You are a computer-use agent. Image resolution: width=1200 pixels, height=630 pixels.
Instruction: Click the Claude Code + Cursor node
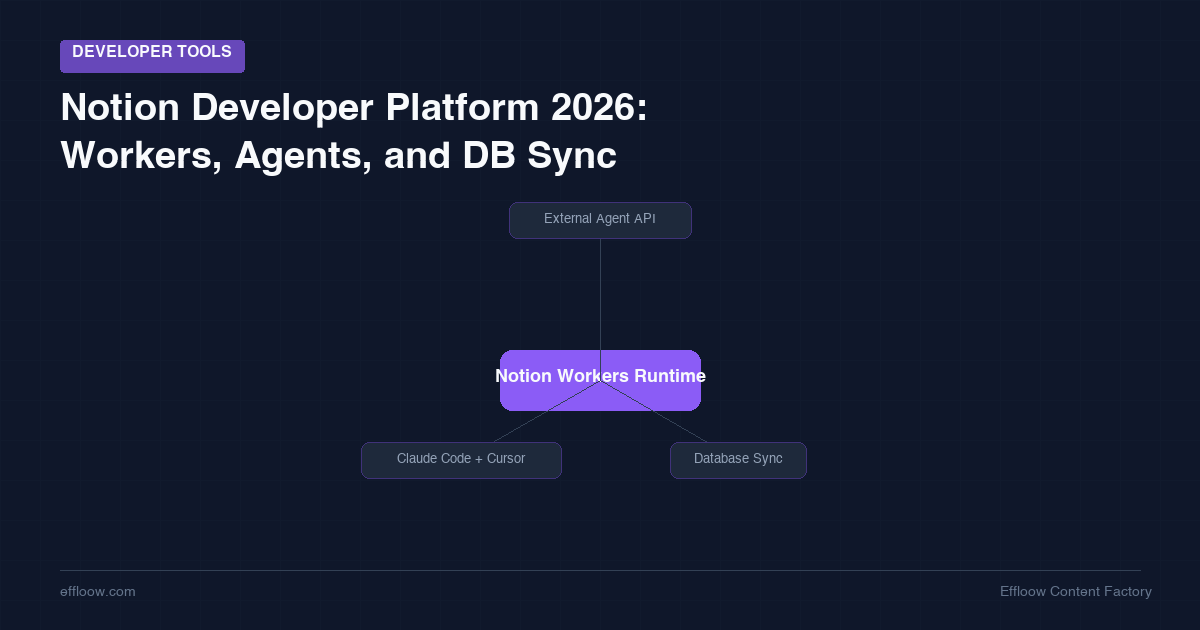tap(461, 460)
